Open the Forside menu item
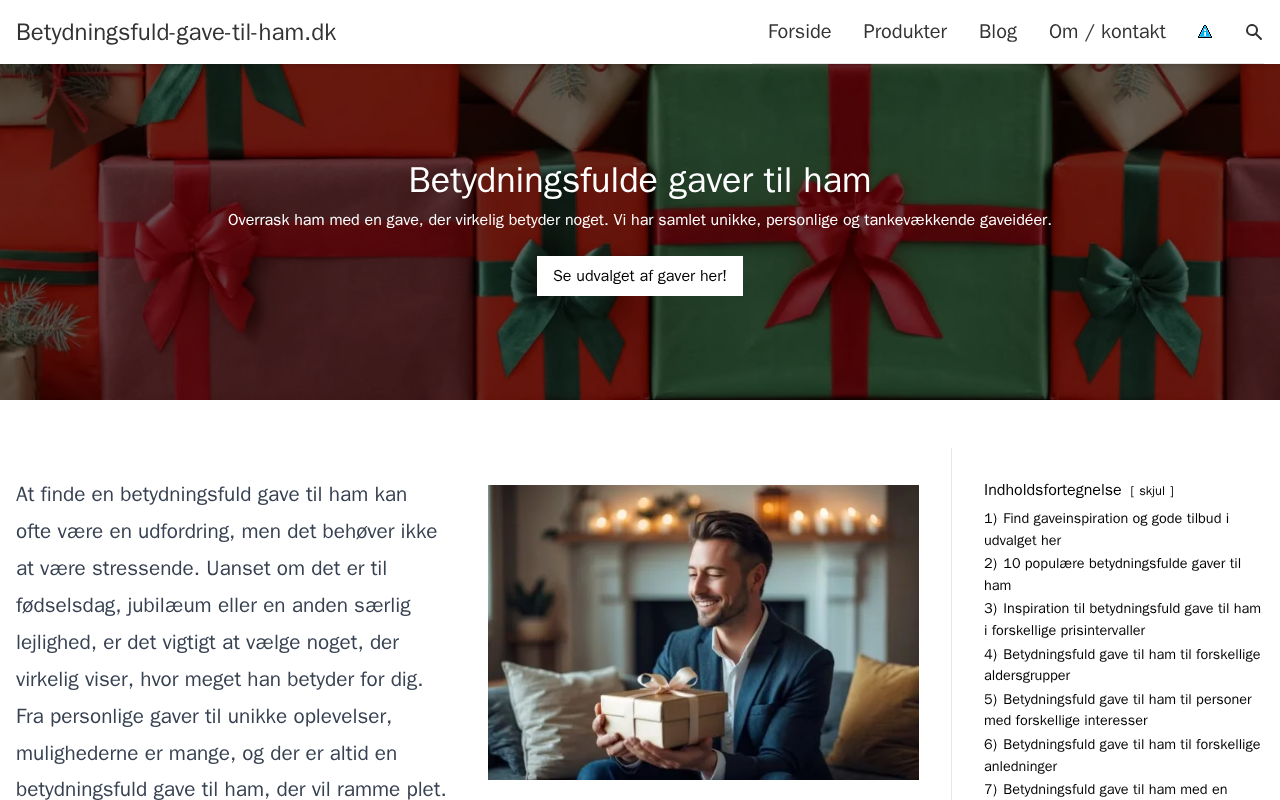1280x800 pixels. (x=799, y=32)
